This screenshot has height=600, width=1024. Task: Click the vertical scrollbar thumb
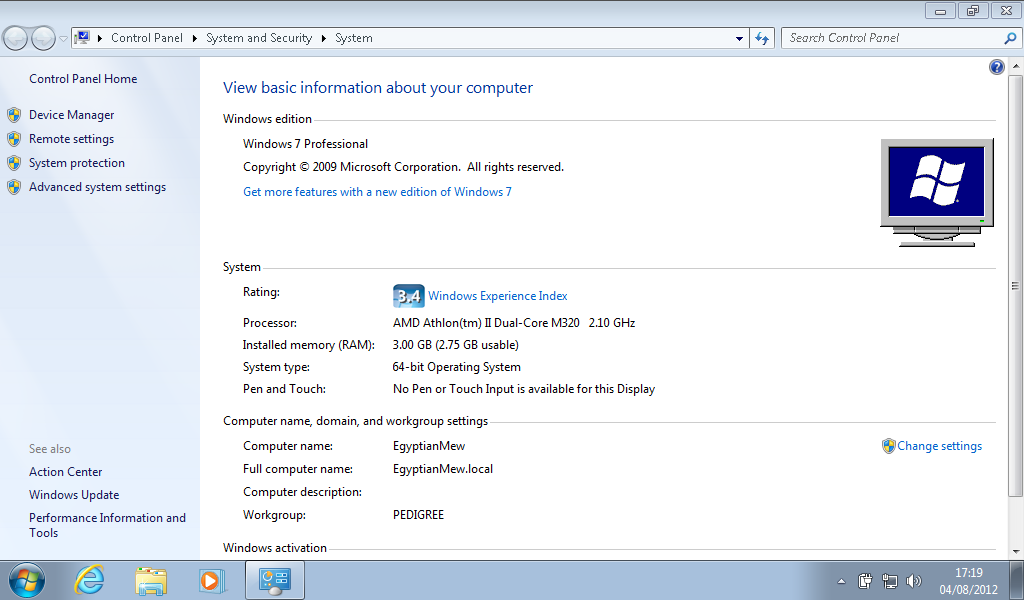pyautogui.click(x=1015, y=285)
